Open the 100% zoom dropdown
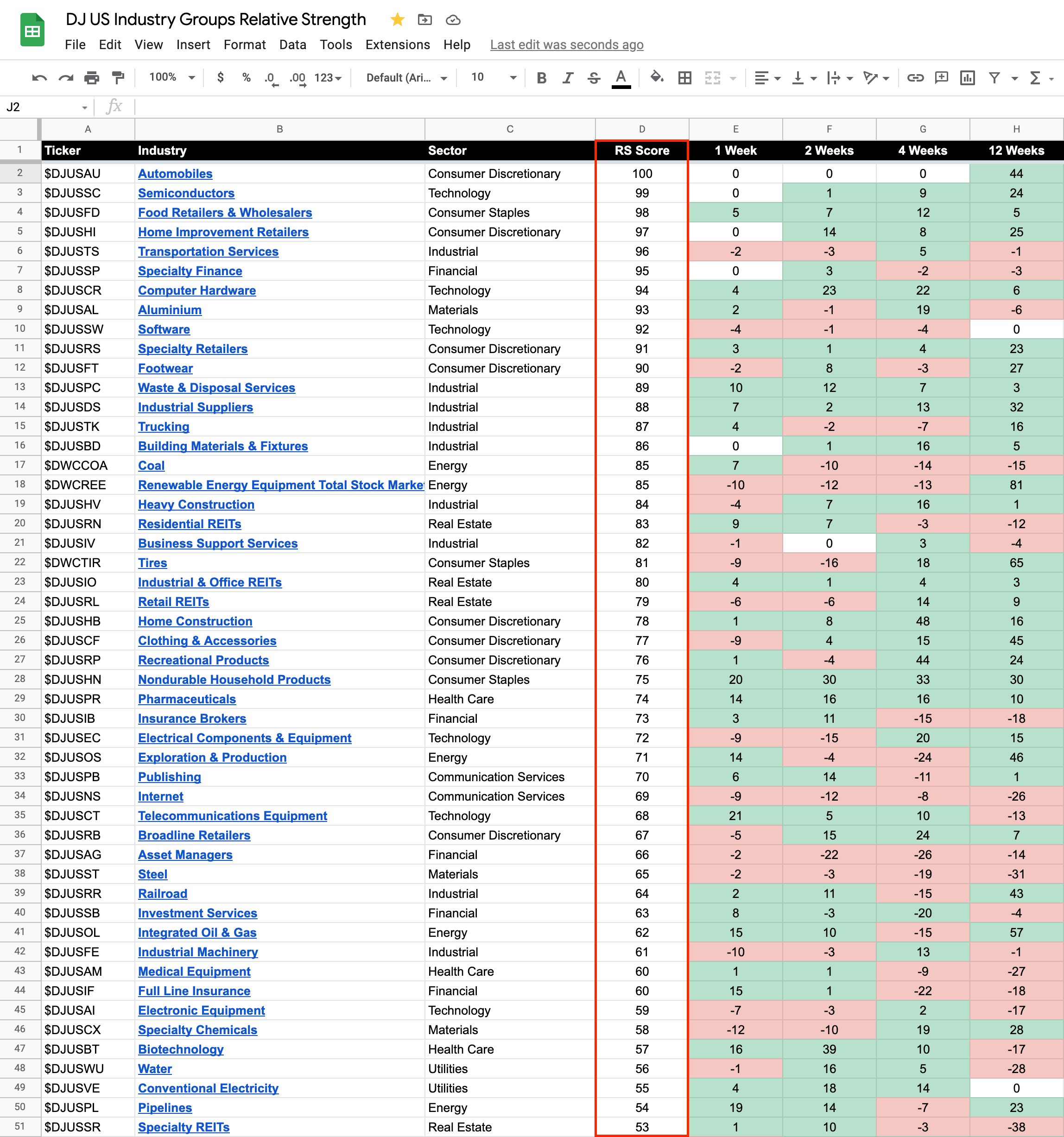Screen dimensions: 1064x1137 pos(172,77)
